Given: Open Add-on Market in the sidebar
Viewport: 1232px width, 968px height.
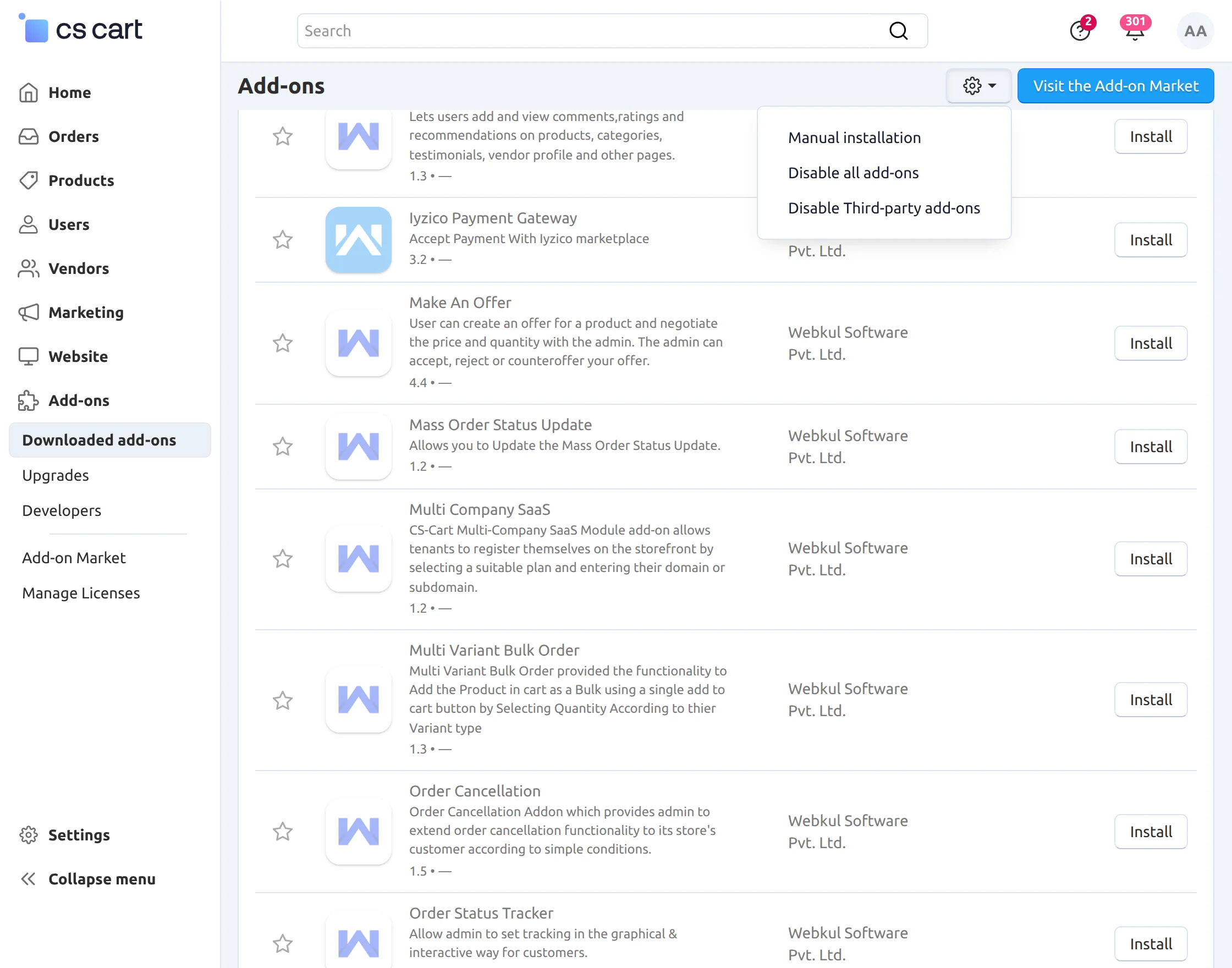Looking at the screenshot, I should pos(74,558).
